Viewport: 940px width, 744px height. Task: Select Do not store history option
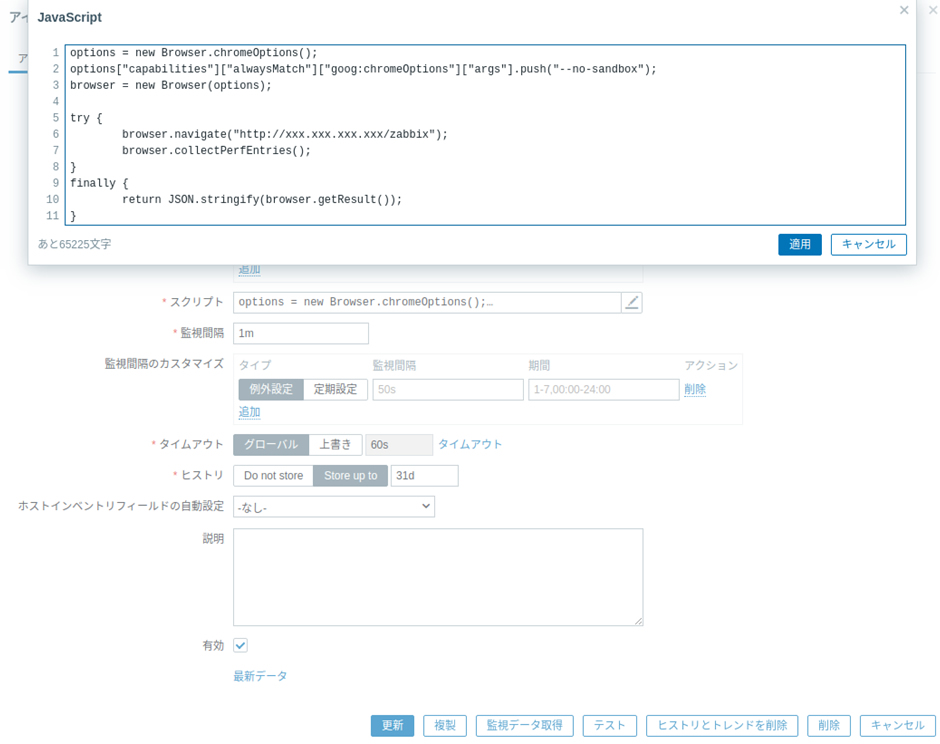coord(273,475)
